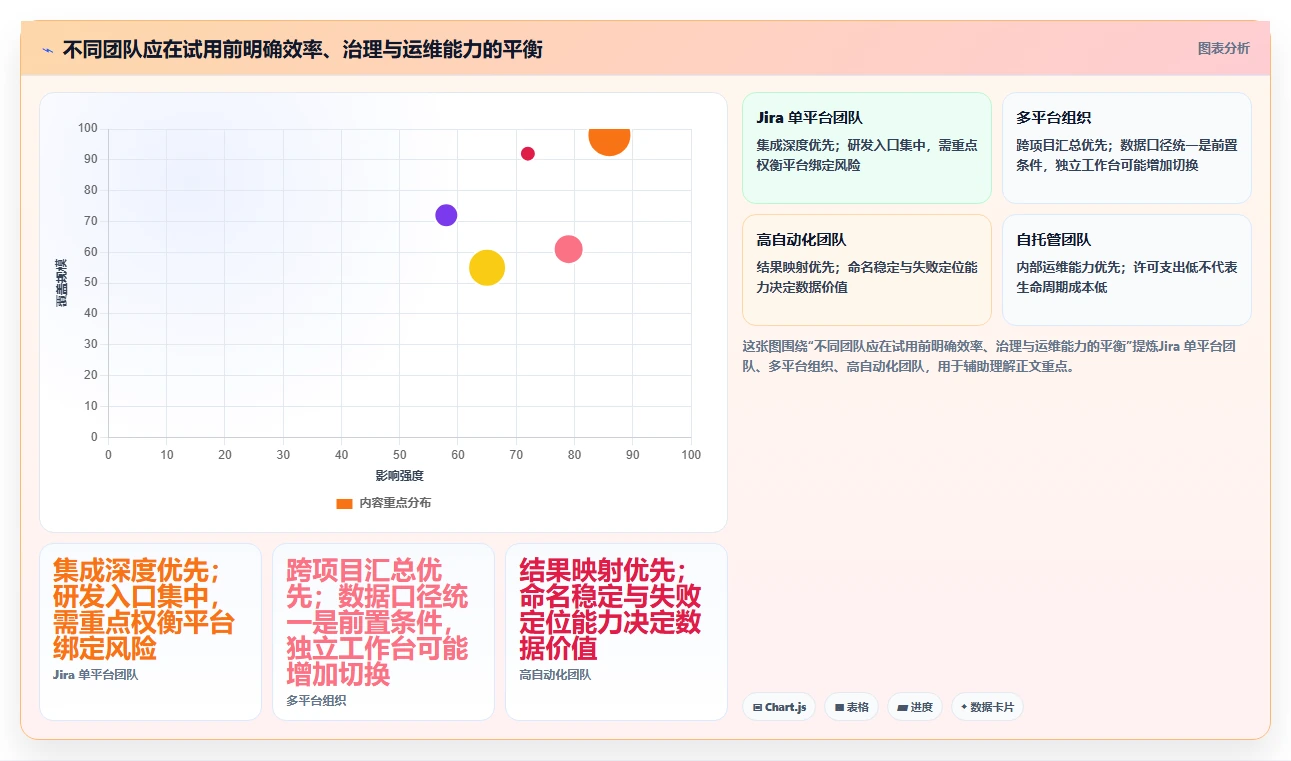Viewport: 1291px width, 761px height.
Task: Open the 自托管团队 card
Action: [x=1126, y=270]
